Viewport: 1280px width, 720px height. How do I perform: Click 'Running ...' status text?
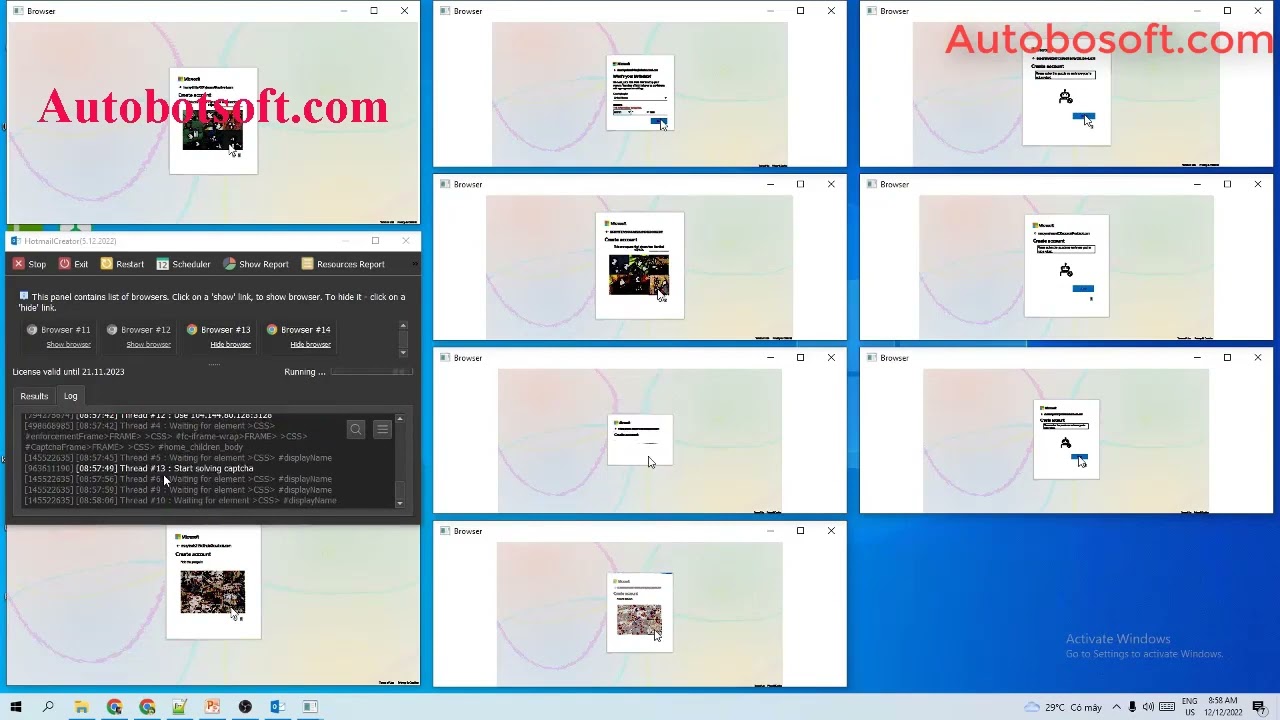(x=305, y=372)
